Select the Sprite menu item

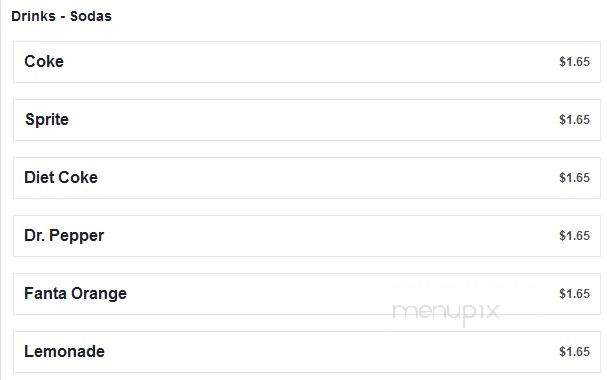tap(46, 120)
